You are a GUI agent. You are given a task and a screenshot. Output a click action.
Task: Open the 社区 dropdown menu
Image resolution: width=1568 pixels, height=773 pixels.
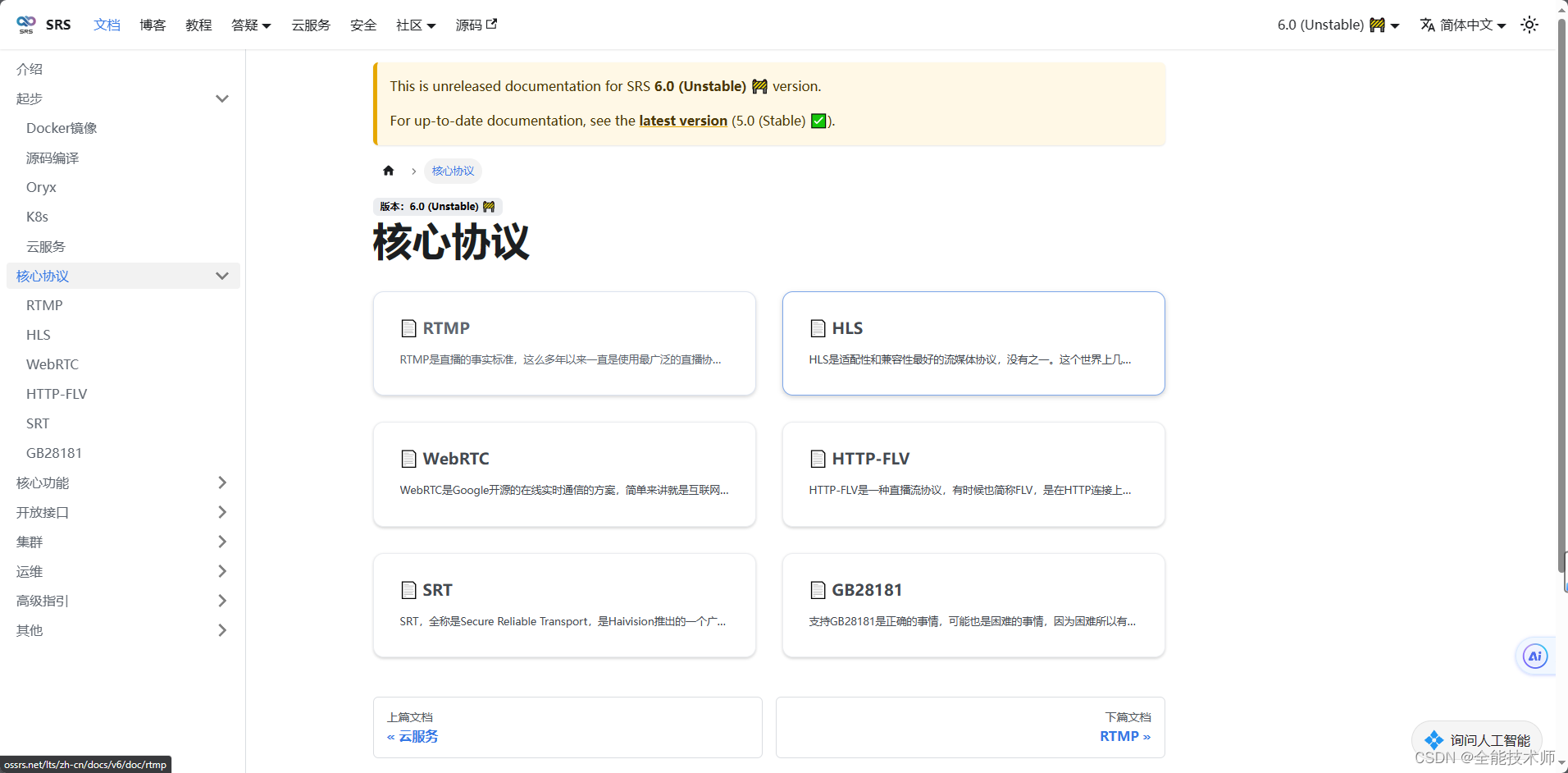416,25
